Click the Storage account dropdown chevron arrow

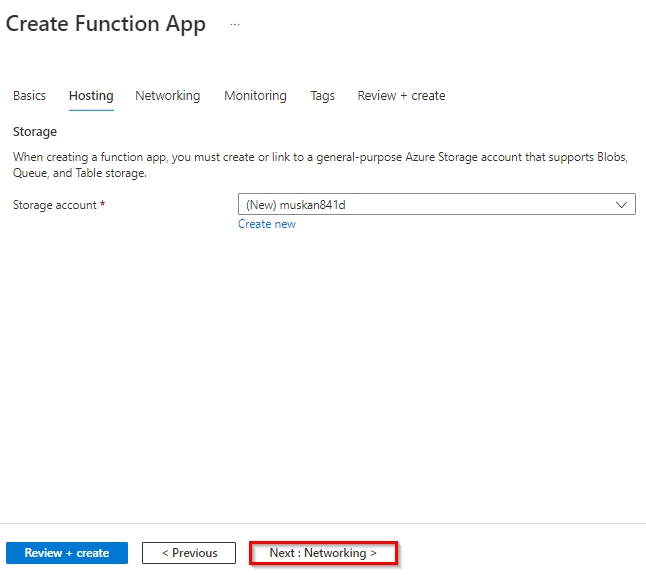[x=623, y=205]
